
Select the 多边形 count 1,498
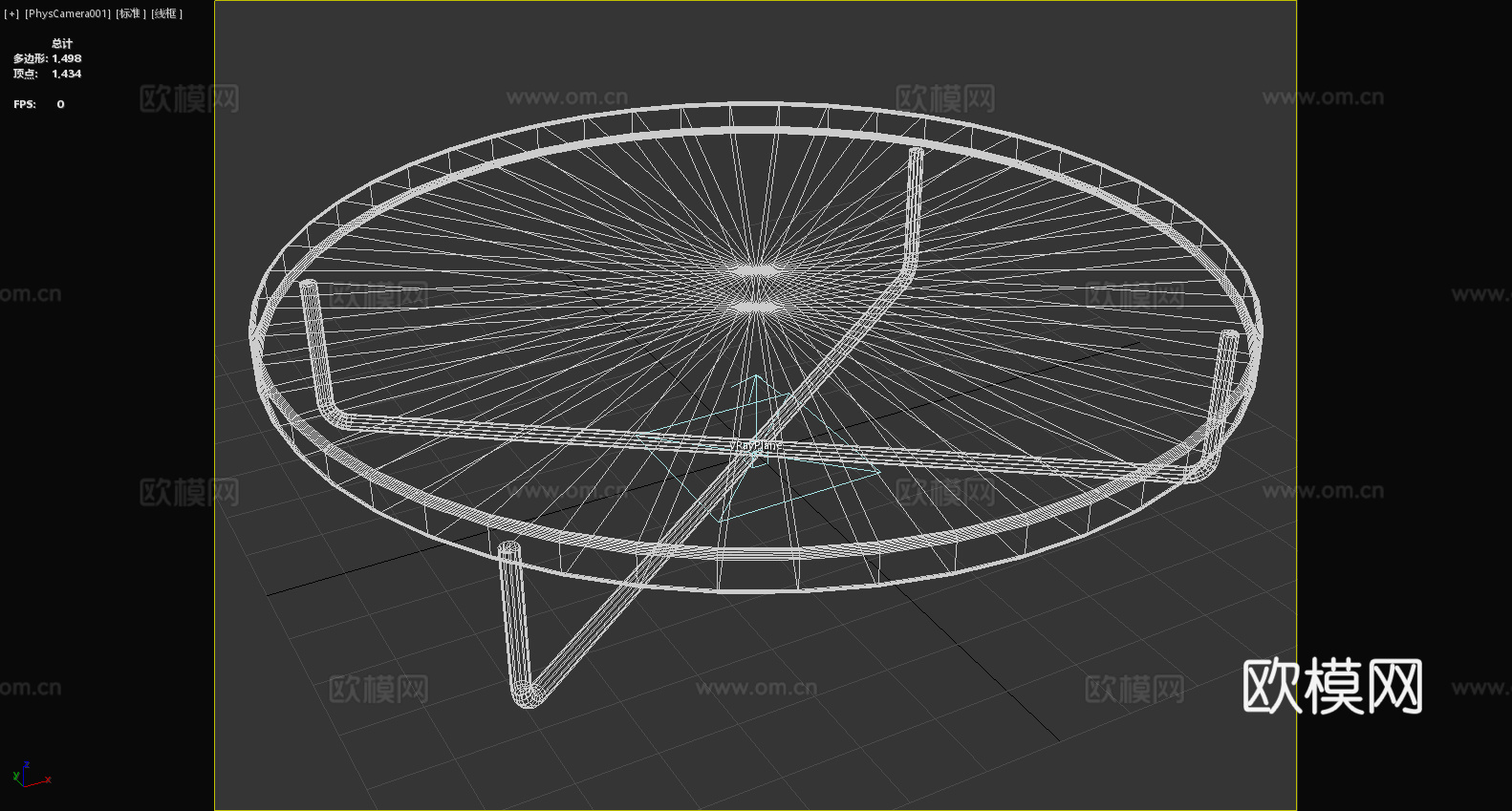click(67, 59)
